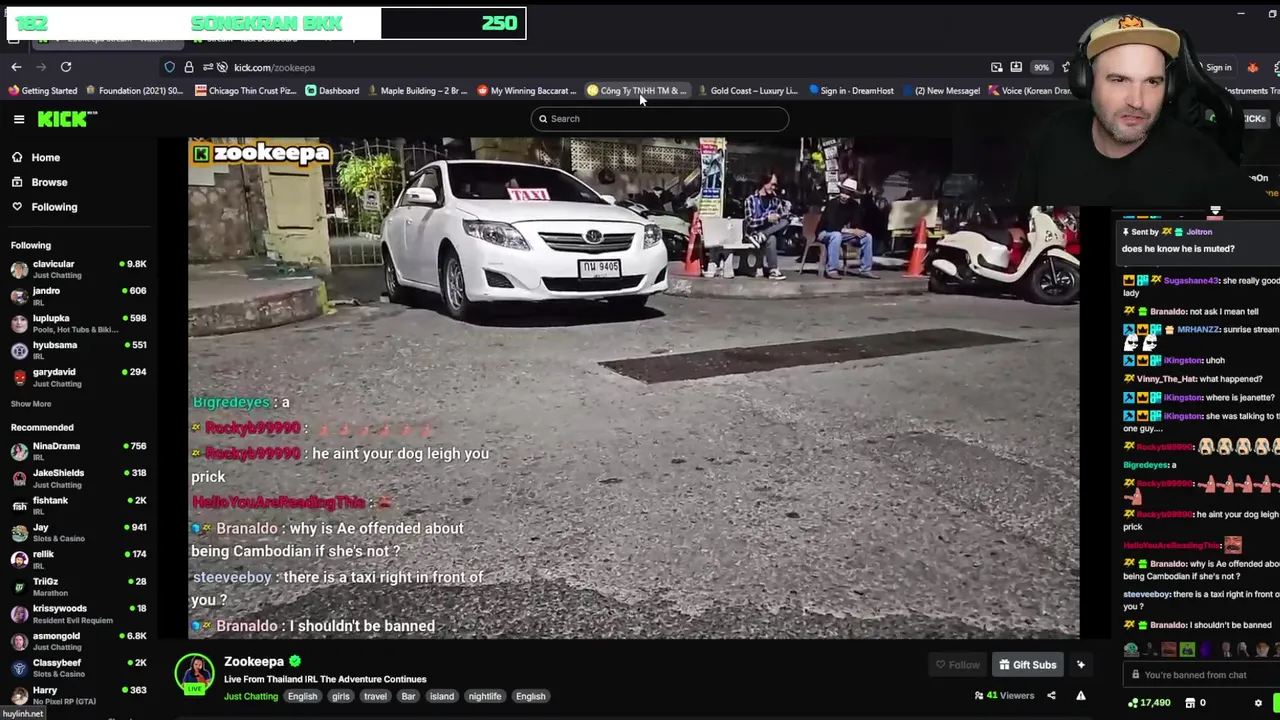
Task: Open the My Winning Baccarat bookmark
Action: pos(527,91)
